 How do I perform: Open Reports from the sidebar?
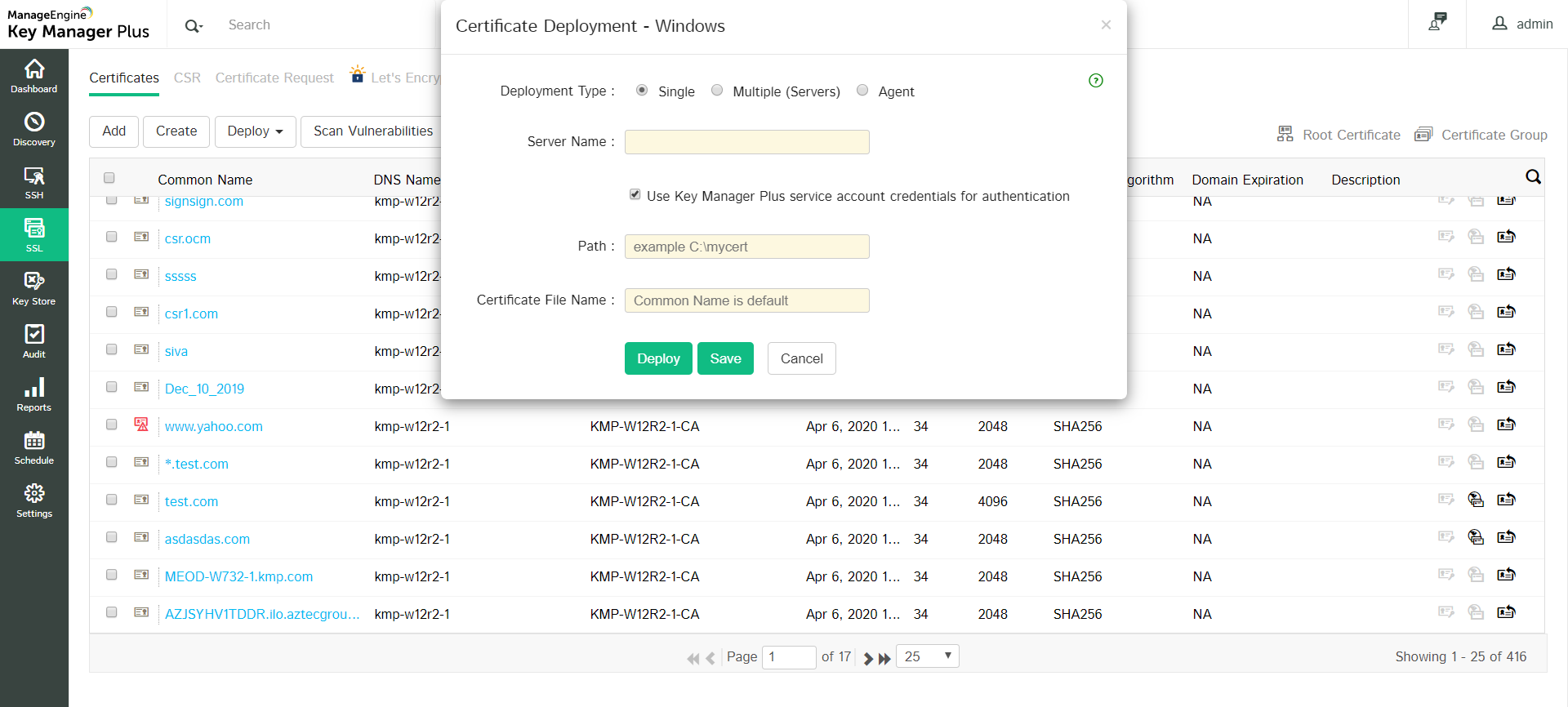(34, 394)
